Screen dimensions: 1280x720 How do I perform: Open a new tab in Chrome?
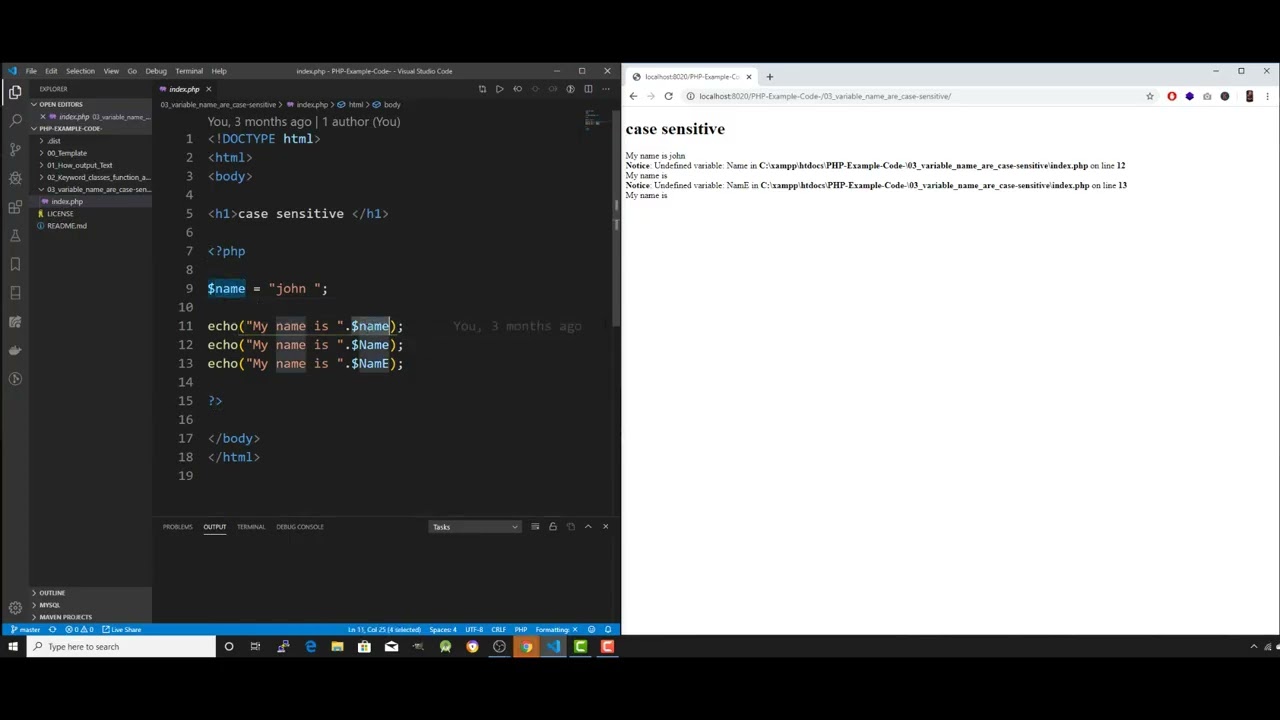pyautogui.click(x=769, y=76)
